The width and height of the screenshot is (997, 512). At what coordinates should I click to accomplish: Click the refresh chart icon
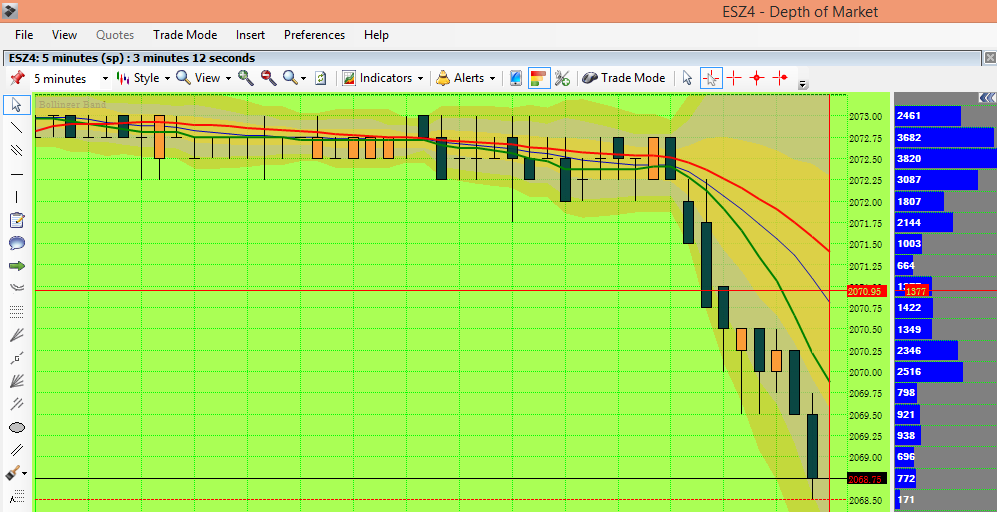321,78
